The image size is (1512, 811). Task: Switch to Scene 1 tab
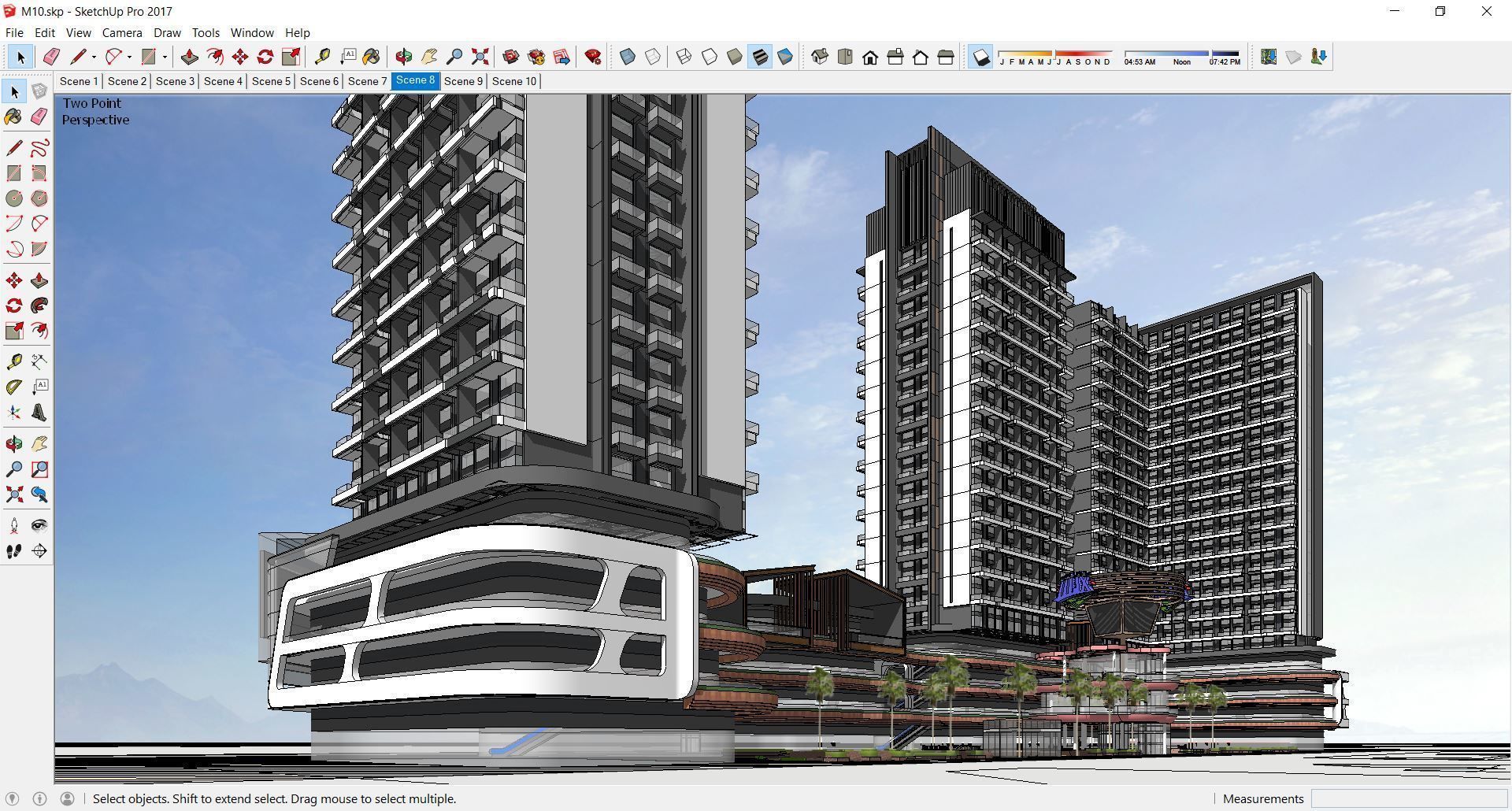pos(79,81)
